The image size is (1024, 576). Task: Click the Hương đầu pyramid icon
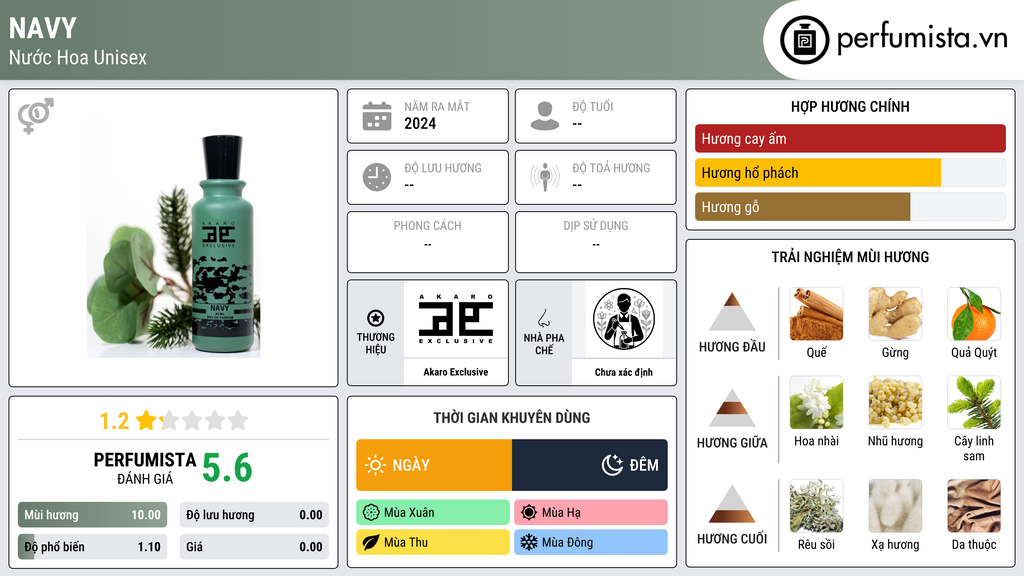[x=732, y=312]
